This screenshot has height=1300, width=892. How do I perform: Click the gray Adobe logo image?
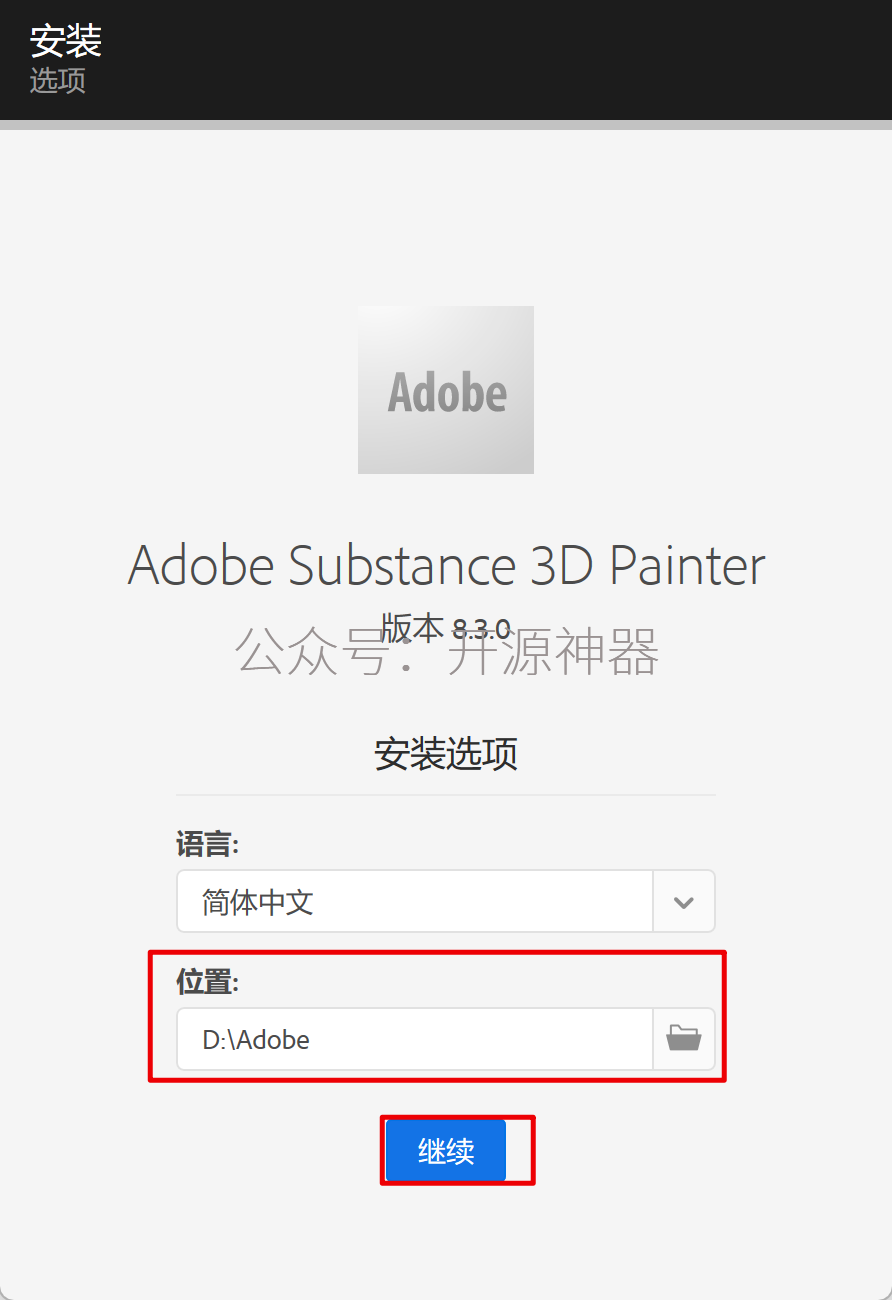pos(446,390)
